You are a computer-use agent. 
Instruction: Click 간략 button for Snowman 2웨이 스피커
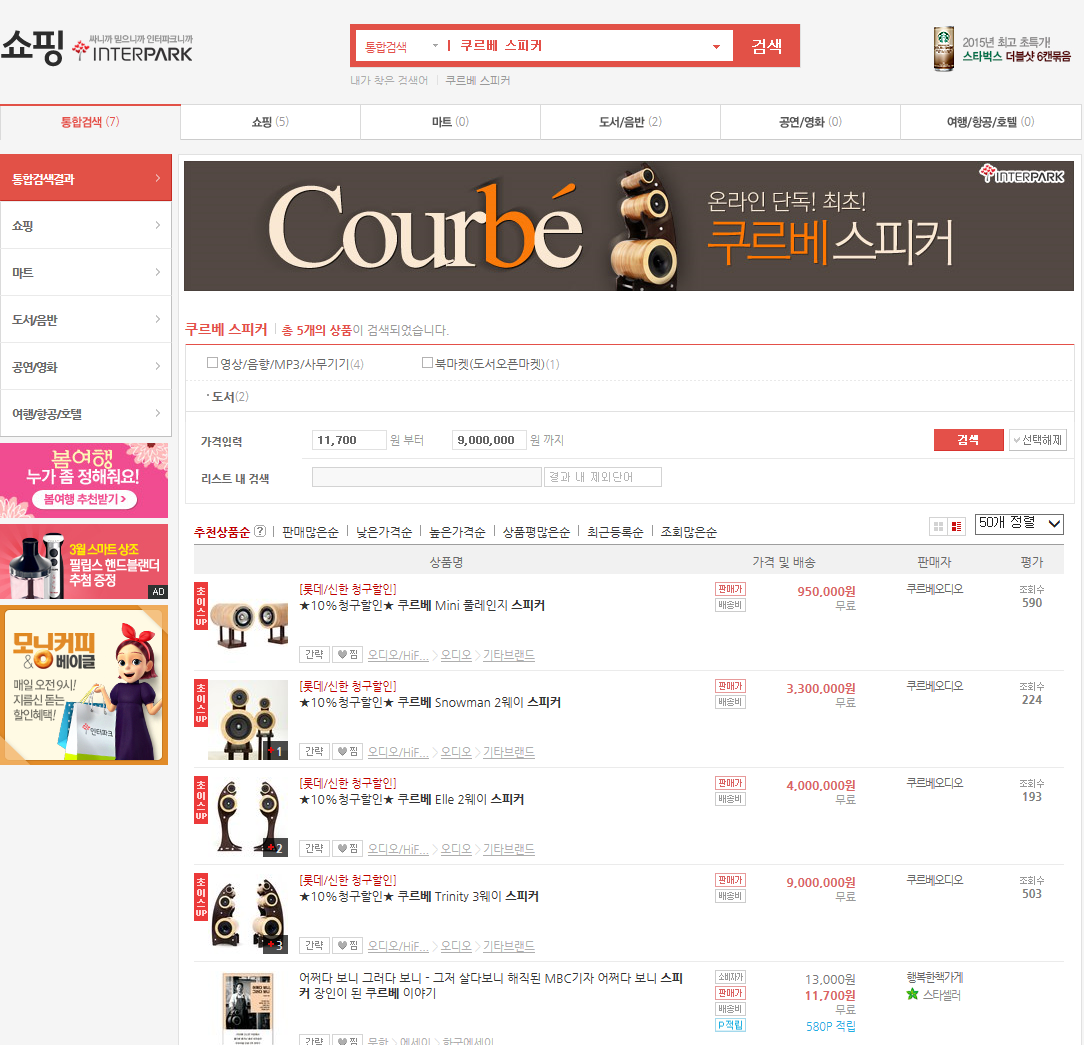point(314,751)
